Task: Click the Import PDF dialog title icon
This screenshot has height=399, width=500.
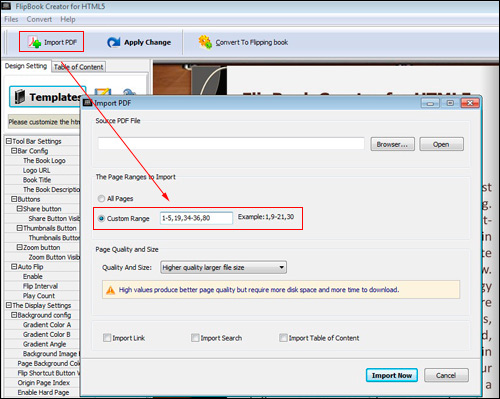Action: pyautogui.click(x=87, y=103)
